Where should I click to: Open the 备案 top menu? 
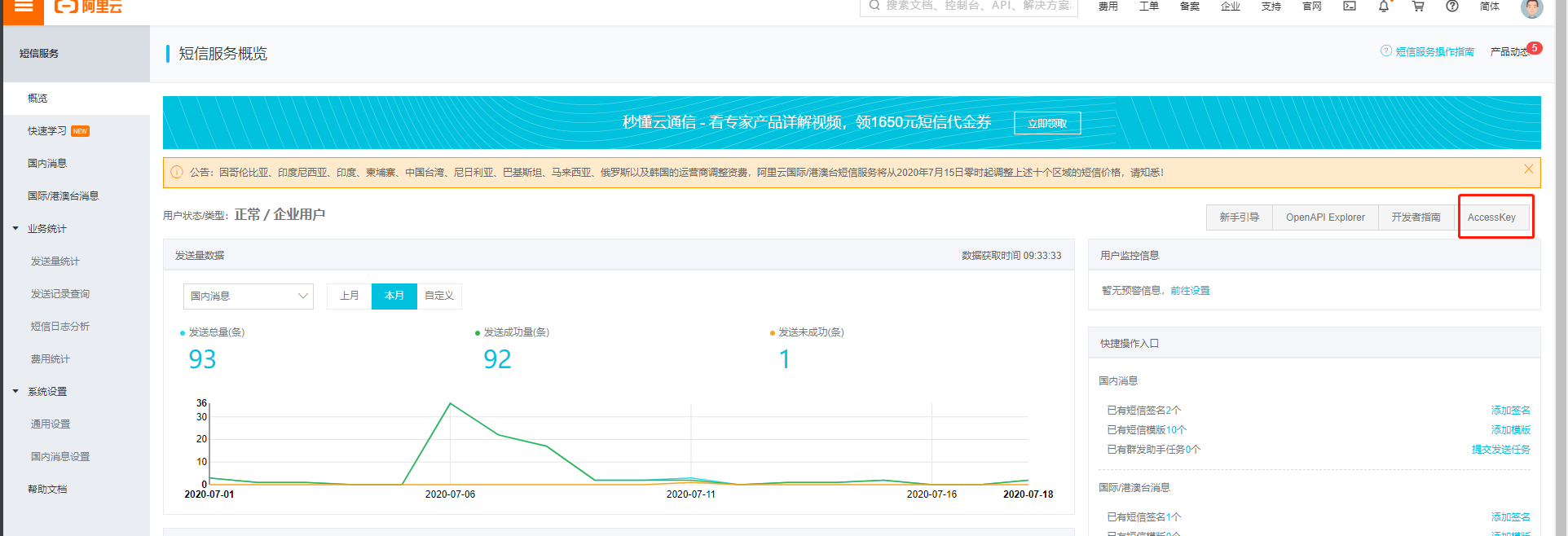[1190, 6]
